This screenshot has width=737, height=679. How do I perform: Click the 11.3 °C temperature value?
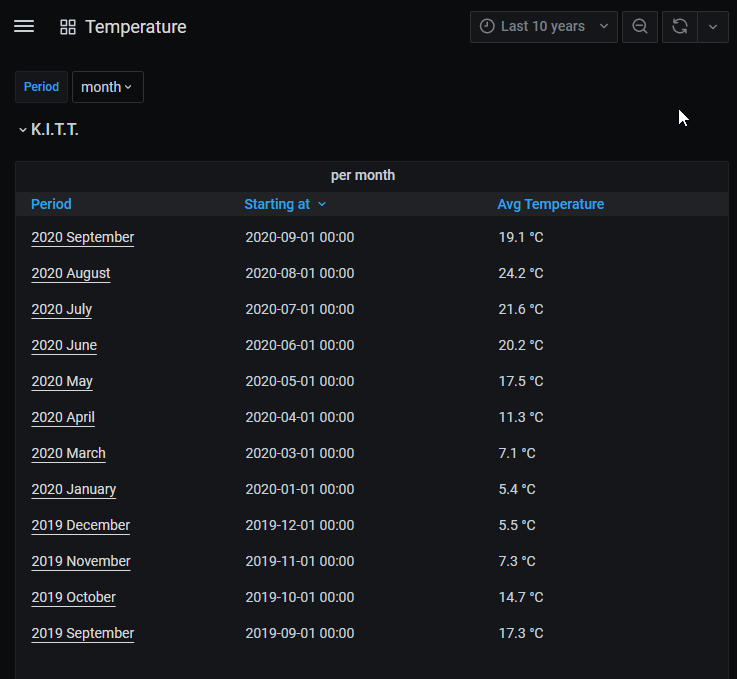521,417
